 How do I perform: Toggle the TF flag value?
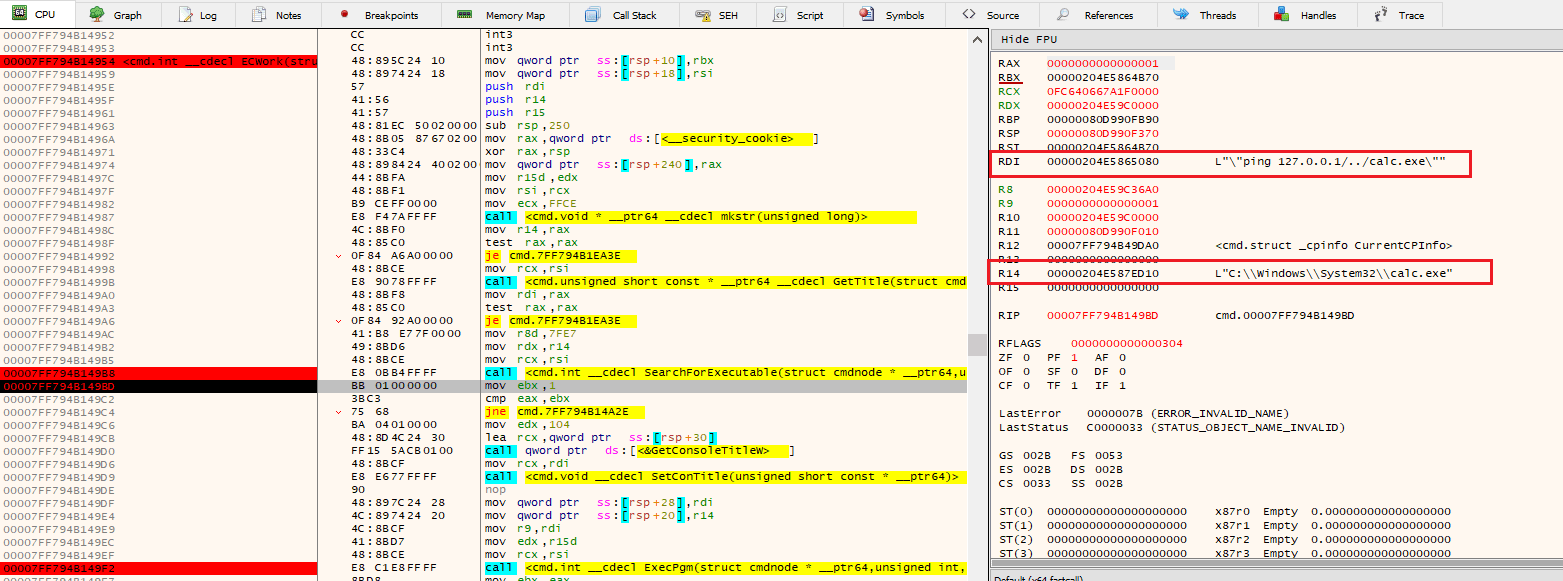coord(1076,385)
